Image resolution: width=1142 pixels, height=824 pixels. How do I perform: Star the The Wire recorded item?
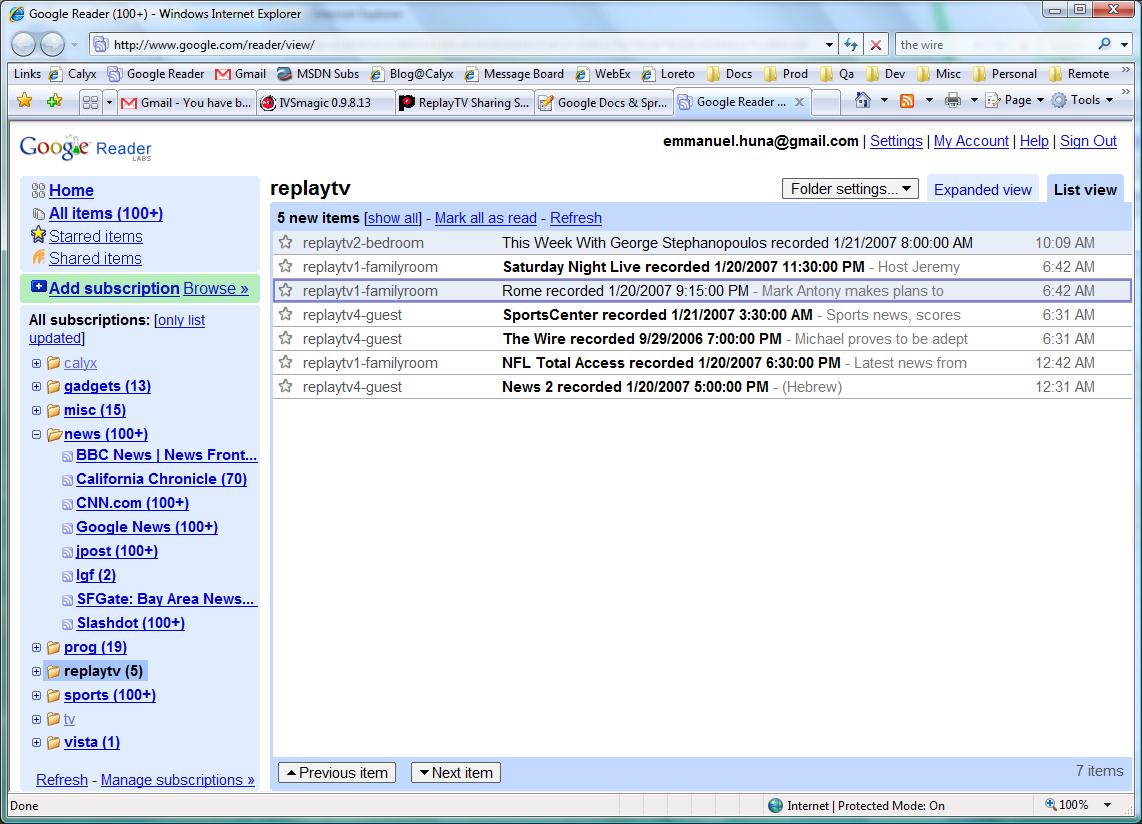[x=286, y=338]
